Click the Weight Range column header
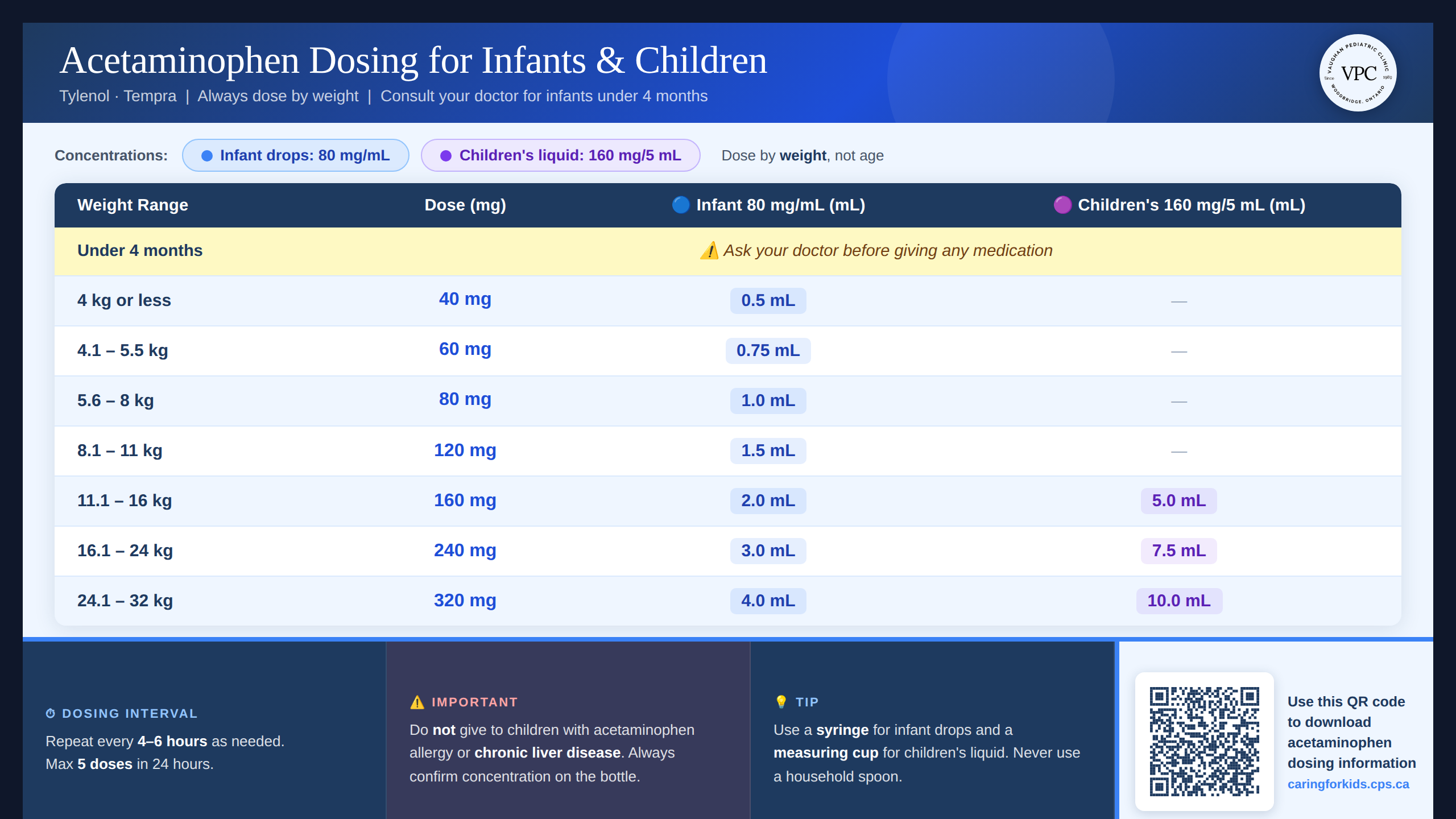 133,205
